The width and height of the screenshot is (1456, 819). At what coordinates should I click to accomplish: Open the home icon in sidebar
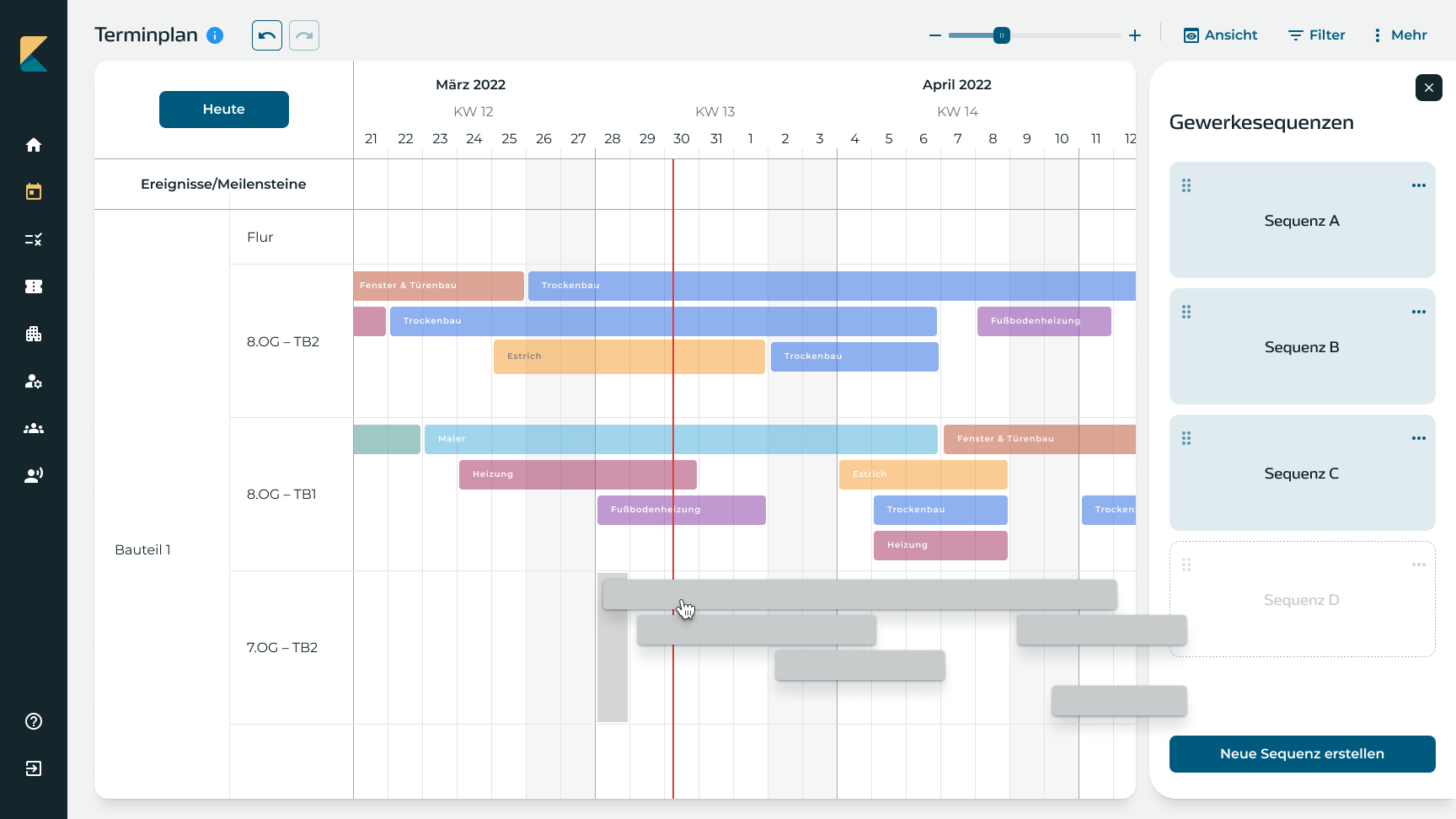34,145
